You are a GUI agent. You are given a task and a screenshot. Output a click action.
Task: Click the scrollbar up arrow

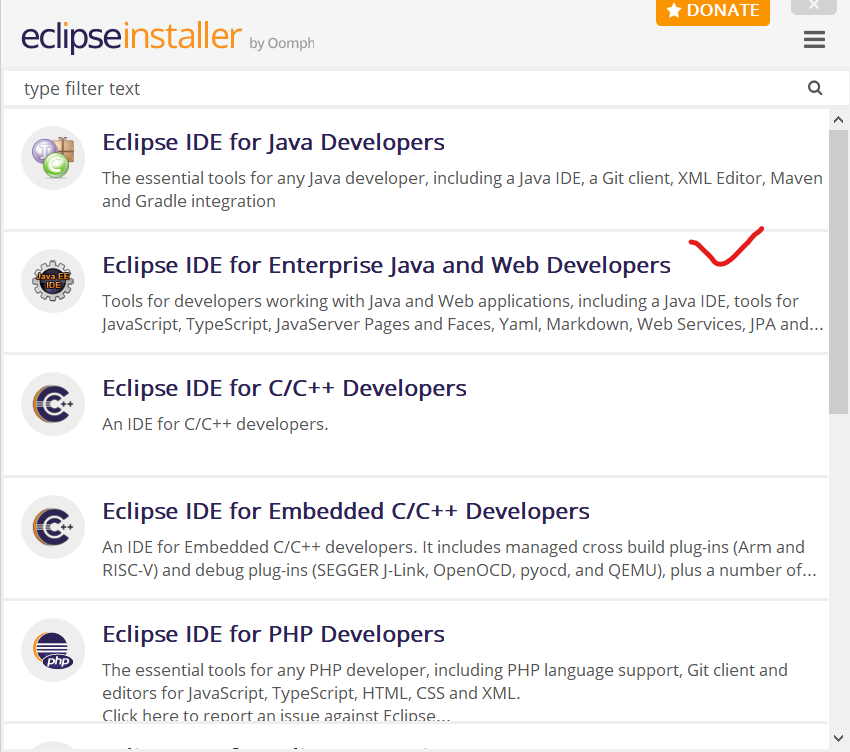[x=839, y=118]
